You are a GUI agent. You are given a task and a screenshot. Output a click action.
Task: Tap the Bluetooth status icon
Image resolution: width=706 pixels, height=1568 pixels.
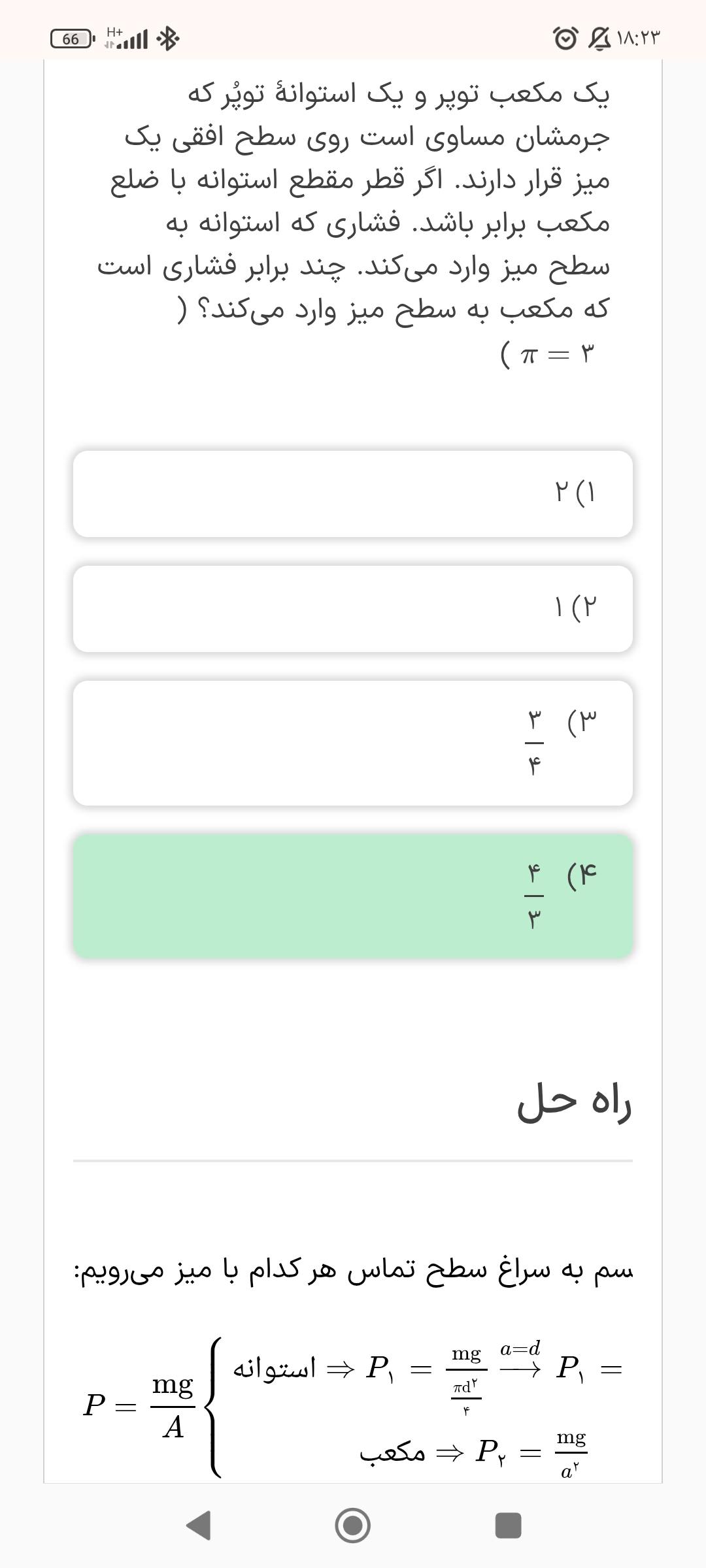point(169,40)
